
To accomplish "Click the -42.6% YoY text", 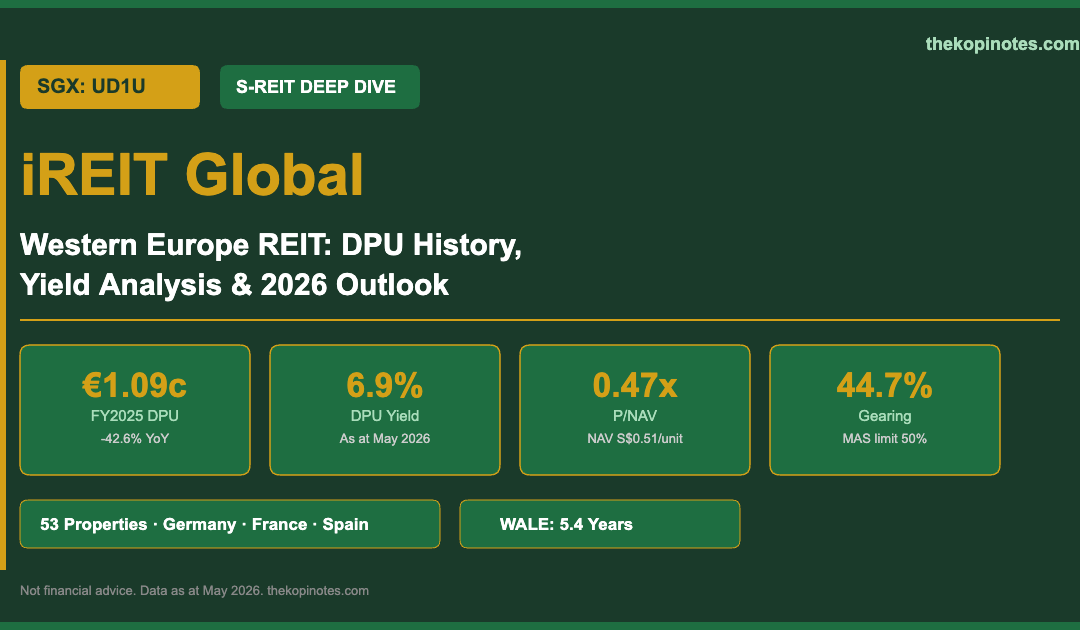I will pos(134,439).
